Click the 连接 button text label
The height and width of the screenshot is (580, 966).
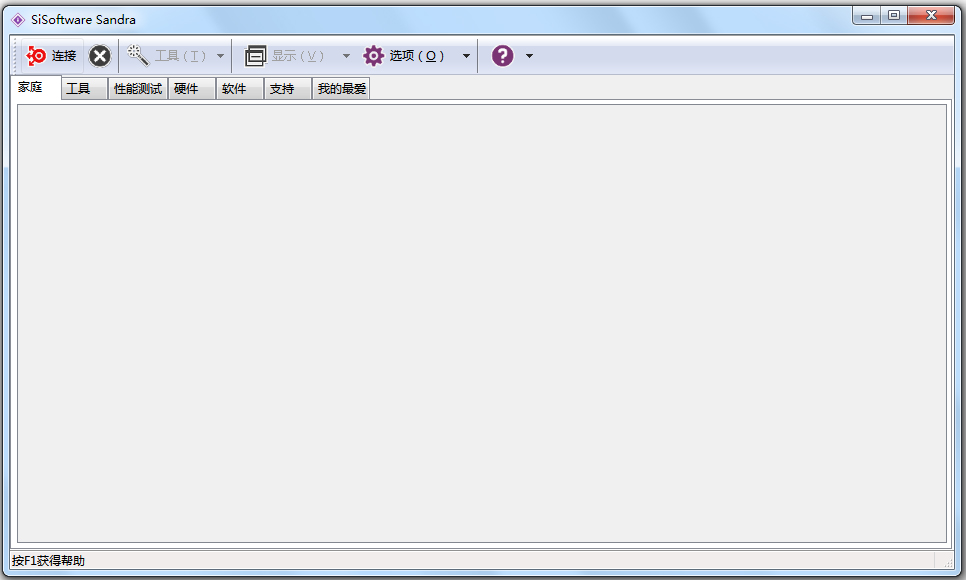[62, 55]
